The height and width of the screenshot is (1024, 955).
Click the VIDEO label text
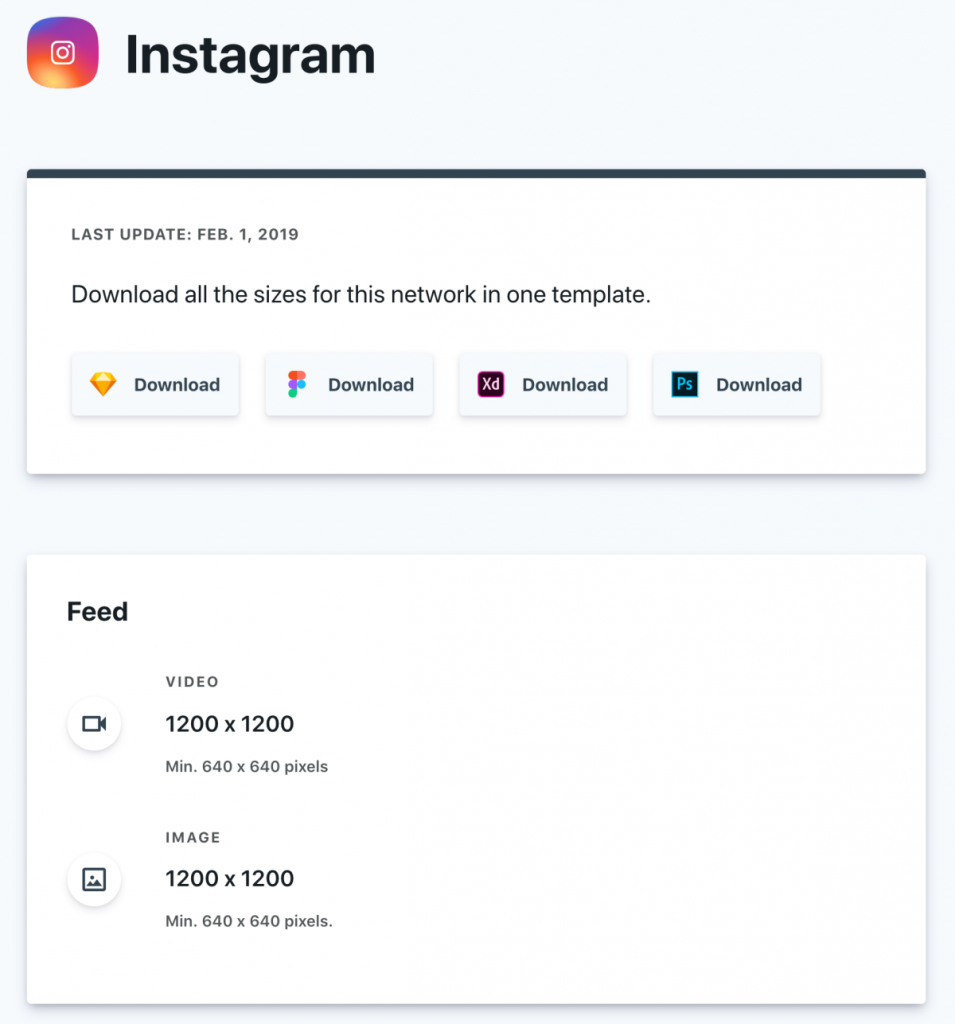(x=192, y=682)
